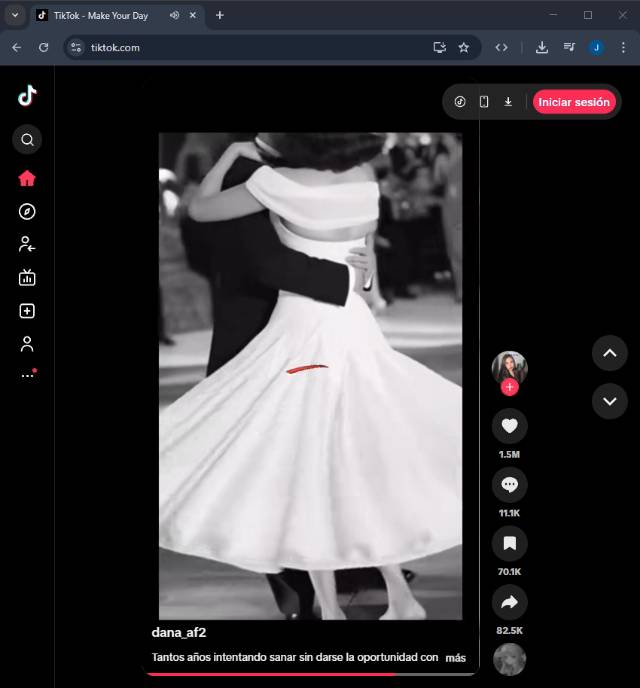This screenshot has width=640, height=688.
Task: Share the video using arrow icon
Action: [x=509, y=602]
